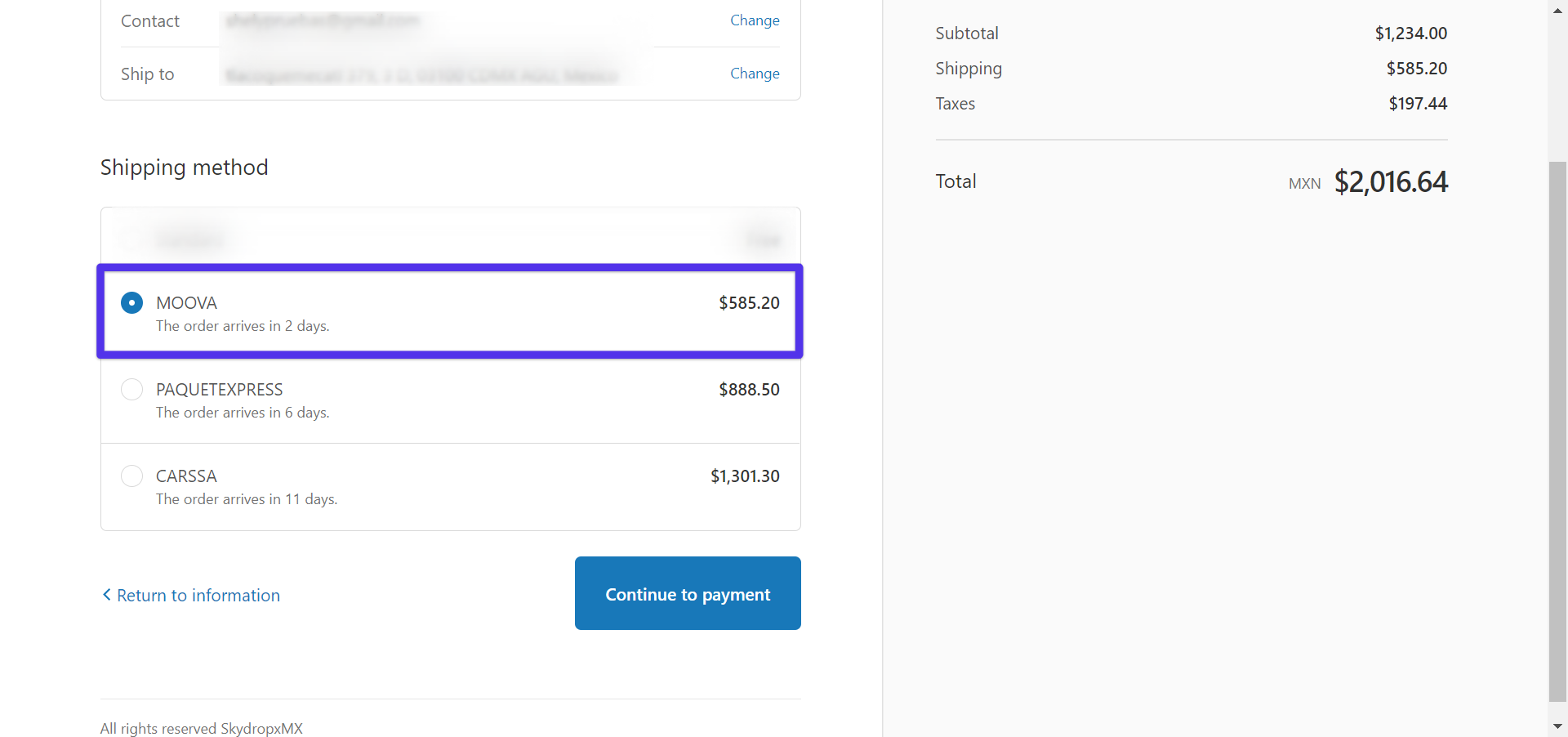Select CARSSA shipping radio option
1568x737 pixels.
(131, 476)
